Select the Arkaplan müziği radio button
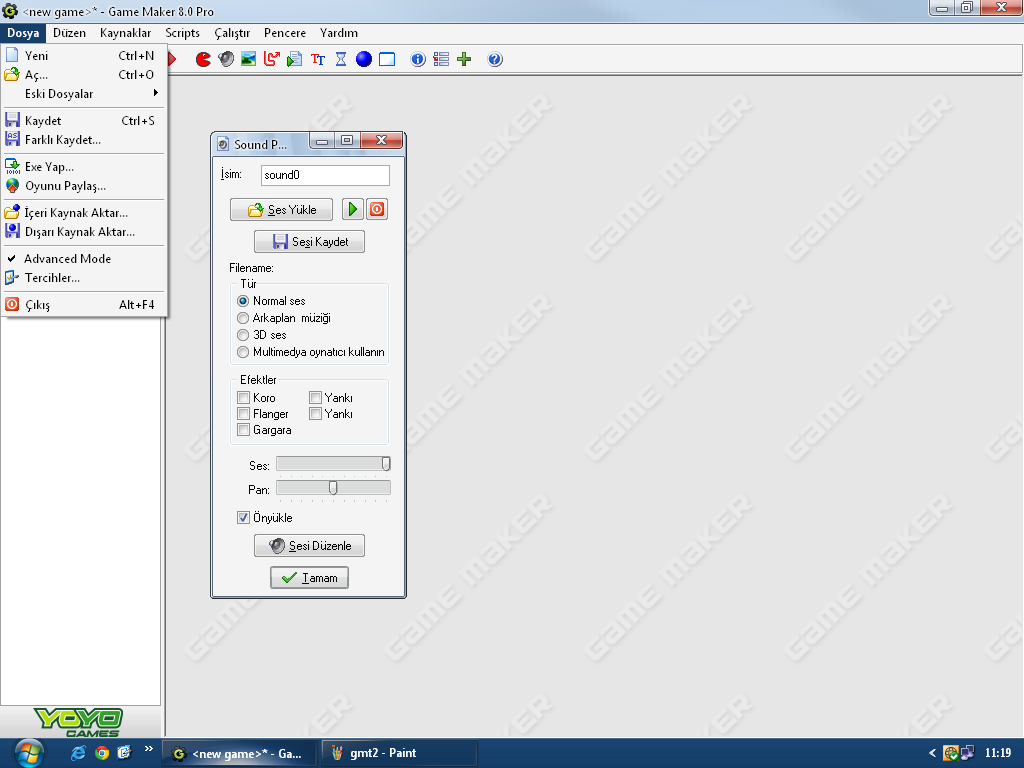Viewport: 1024px width, 768px height. click(243, 318)
